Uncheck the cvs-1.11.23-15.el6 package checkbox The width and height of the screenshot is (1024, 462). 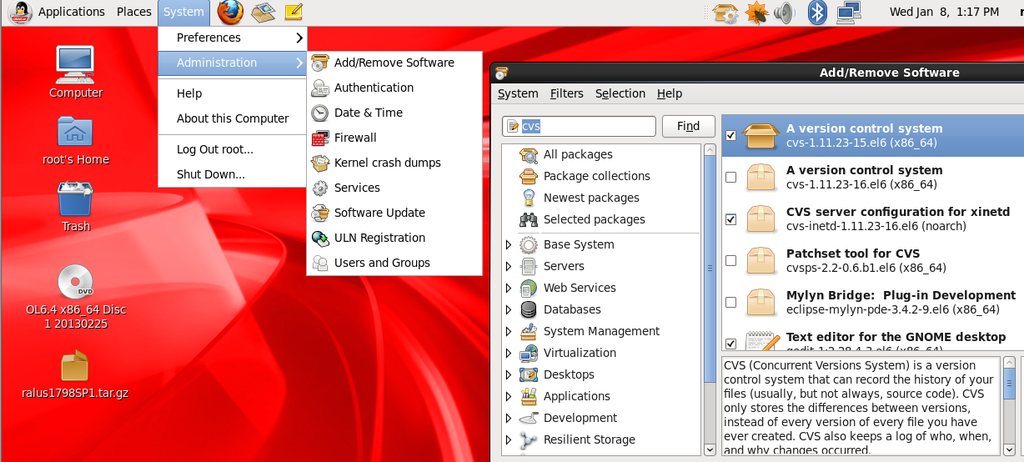click(x=731, y=136)
